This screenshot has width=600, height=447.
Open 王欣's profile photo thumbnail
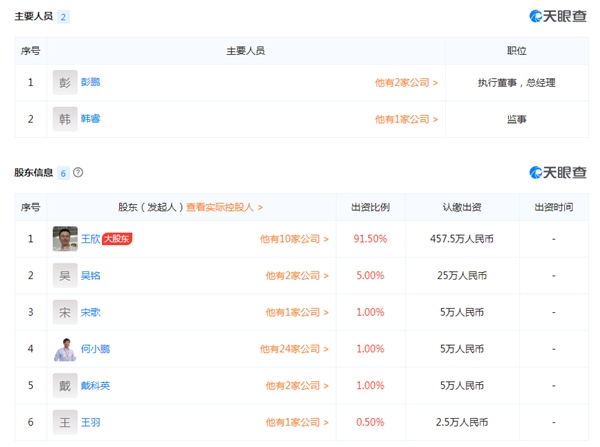[65, 239]
